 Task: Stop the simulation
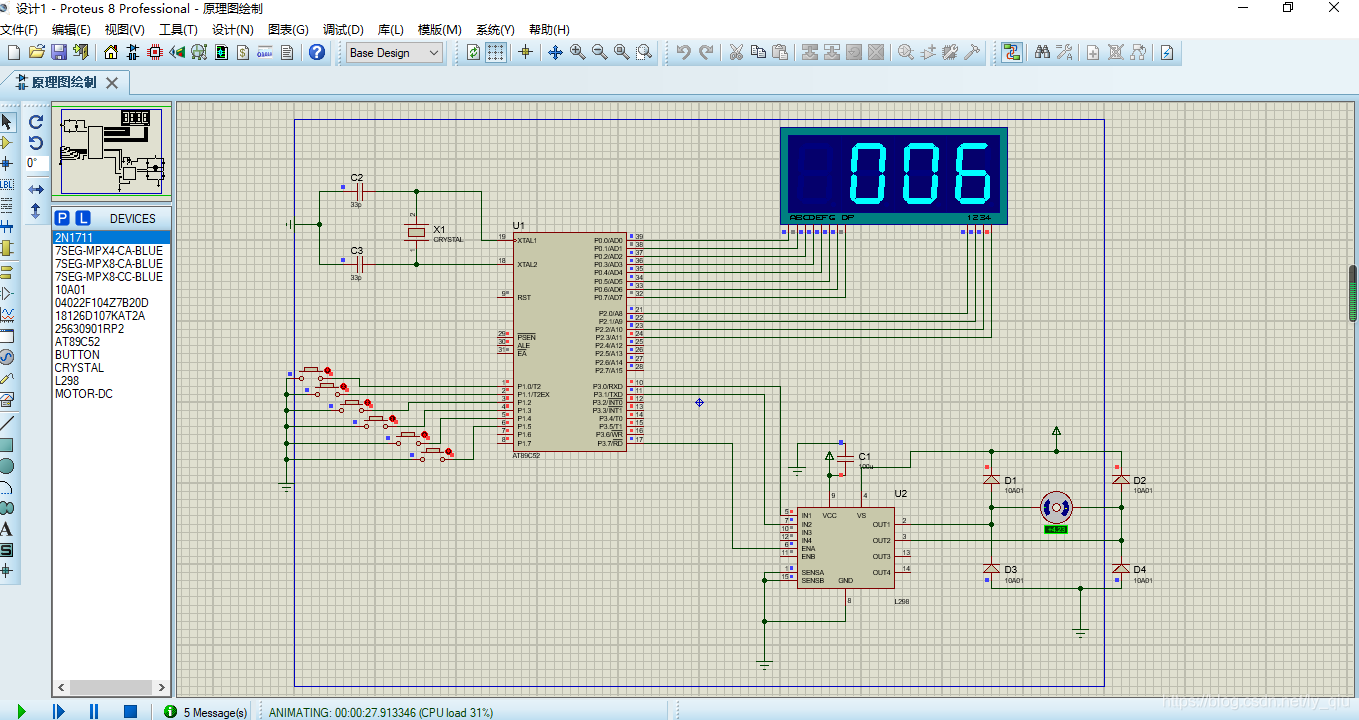130,711
